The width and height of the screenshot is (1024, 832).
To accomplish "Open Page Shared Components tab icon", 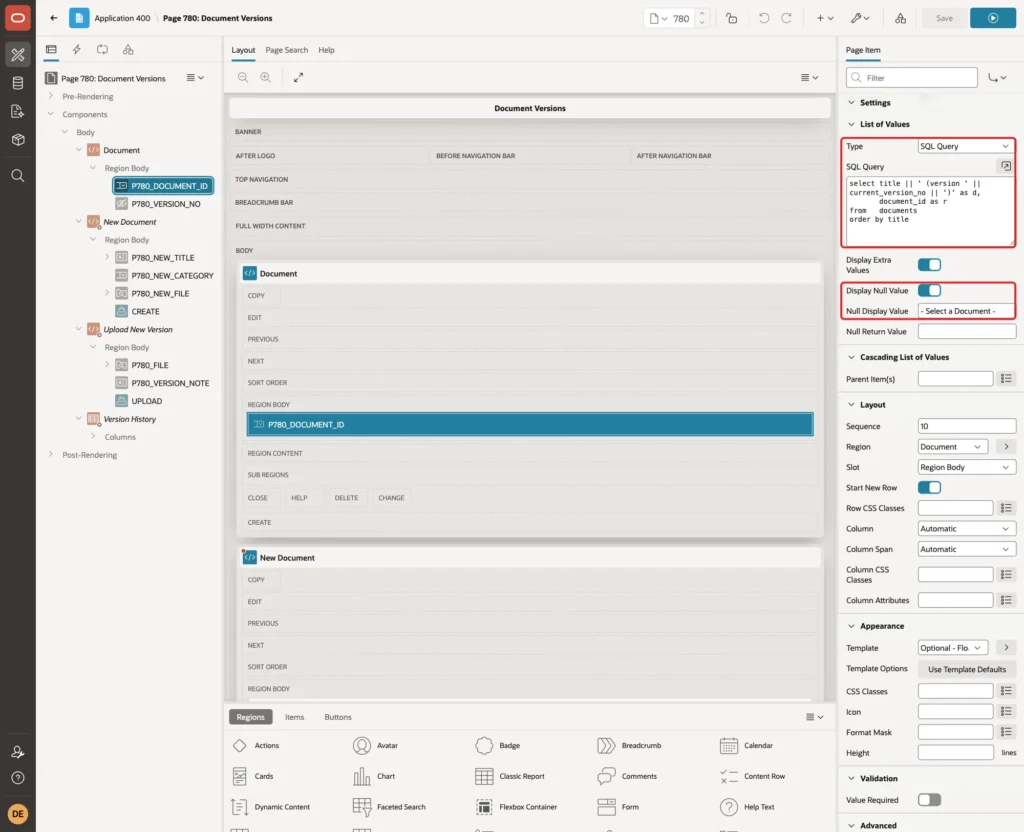I will (x=128, y=50).
